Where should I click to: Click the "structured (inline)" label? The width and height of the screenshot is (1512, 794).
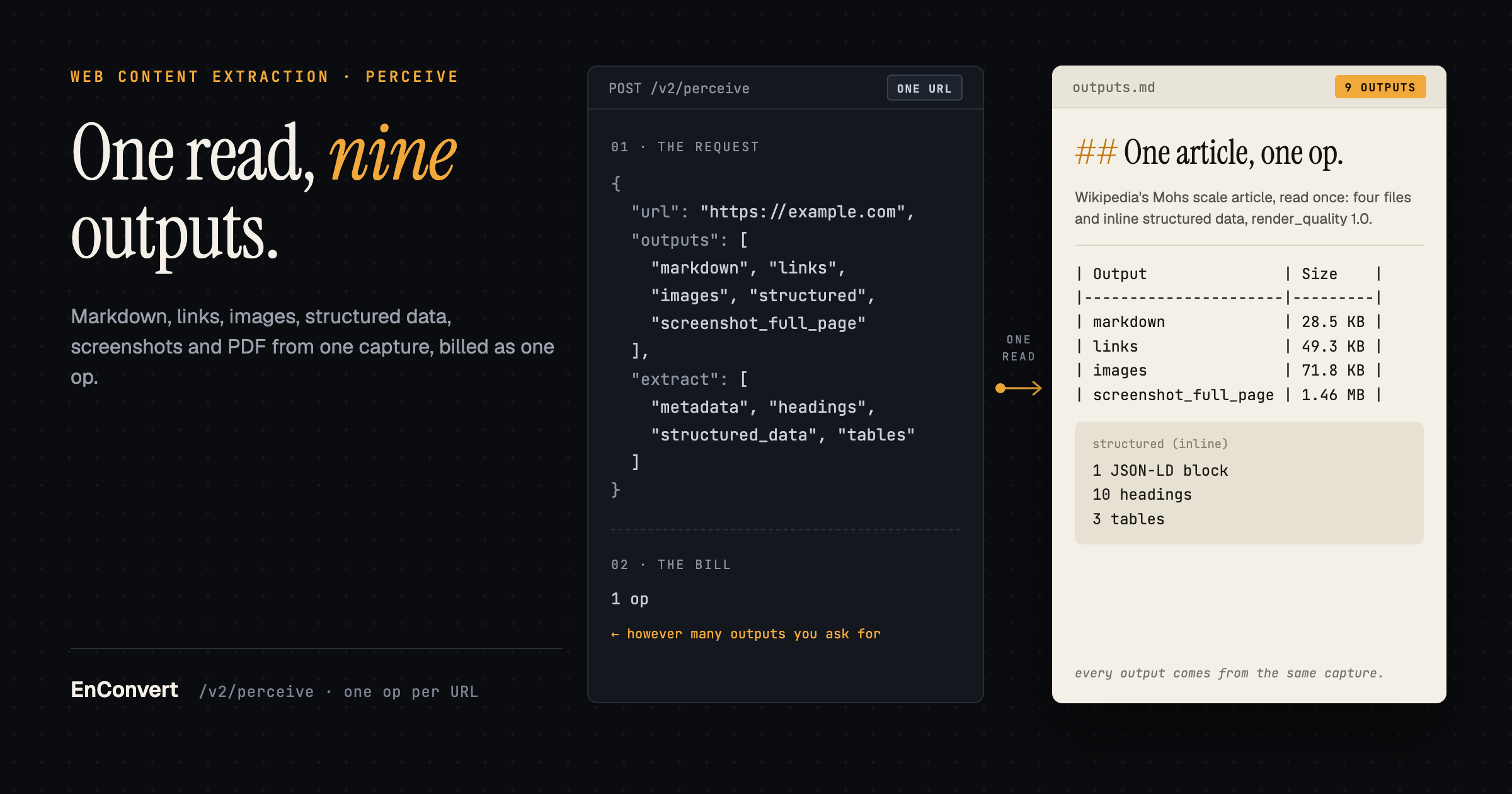[1160, 444]
